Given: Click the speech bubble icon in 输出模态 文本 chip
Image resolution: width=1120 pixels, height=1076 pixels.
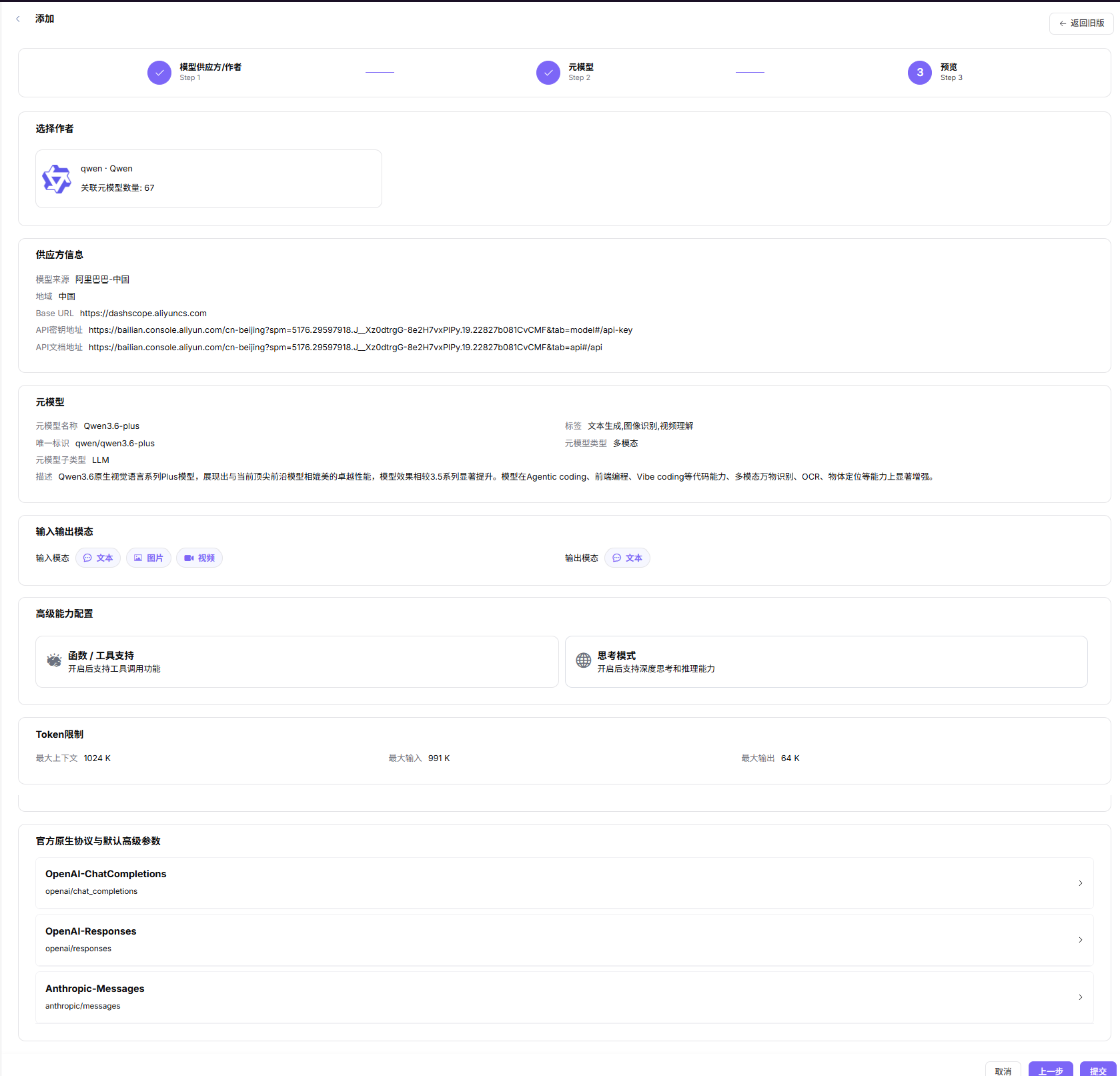Looking at the screenshot, I should pyautogui.click(x=617, y=558).
